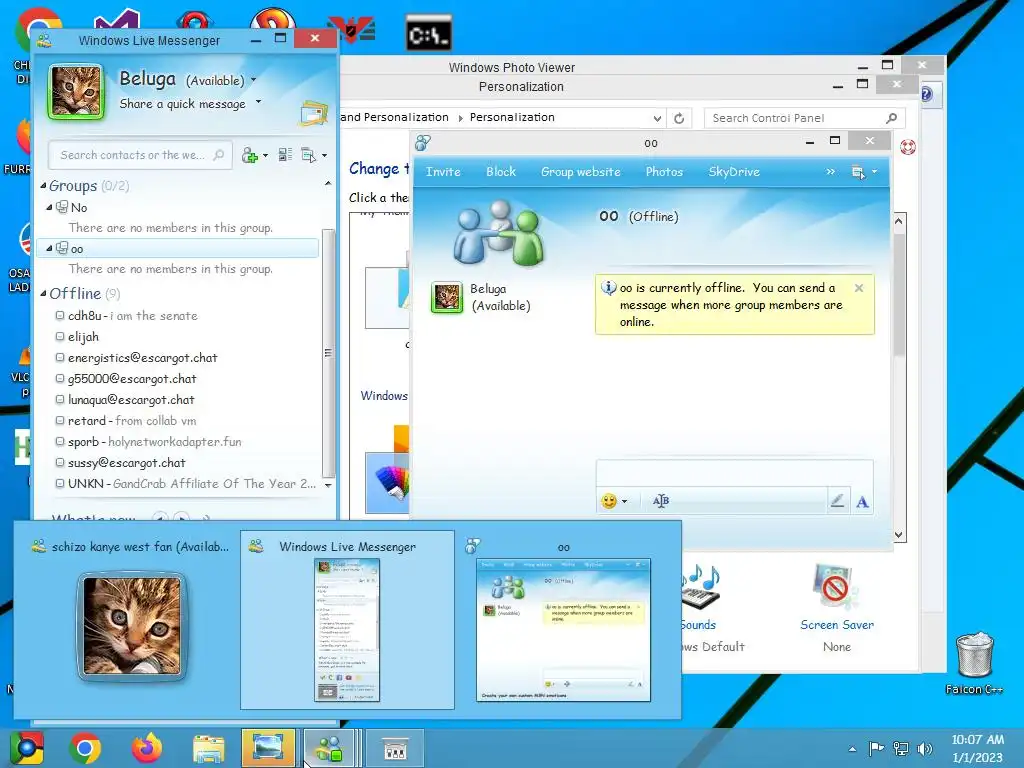Image resolution: width=1024 pixels, height=768 pixels.
Task: Open the add contact icon in Messenger
Action: (249, 155)
